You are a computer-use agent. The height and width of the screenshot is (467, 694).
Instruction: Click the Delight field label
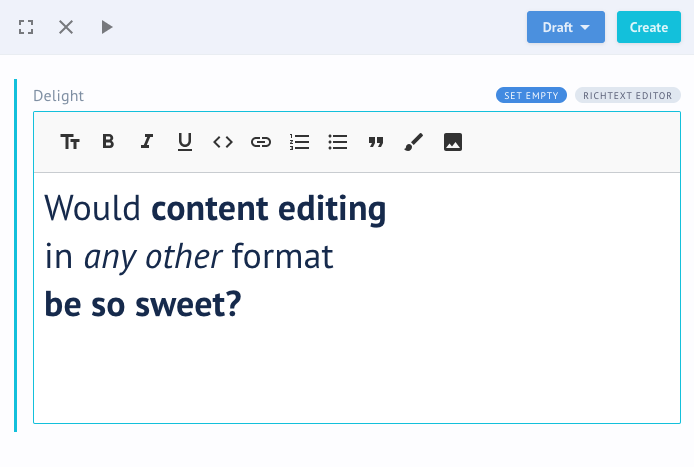pyautogui.click(x=58, y=96)
